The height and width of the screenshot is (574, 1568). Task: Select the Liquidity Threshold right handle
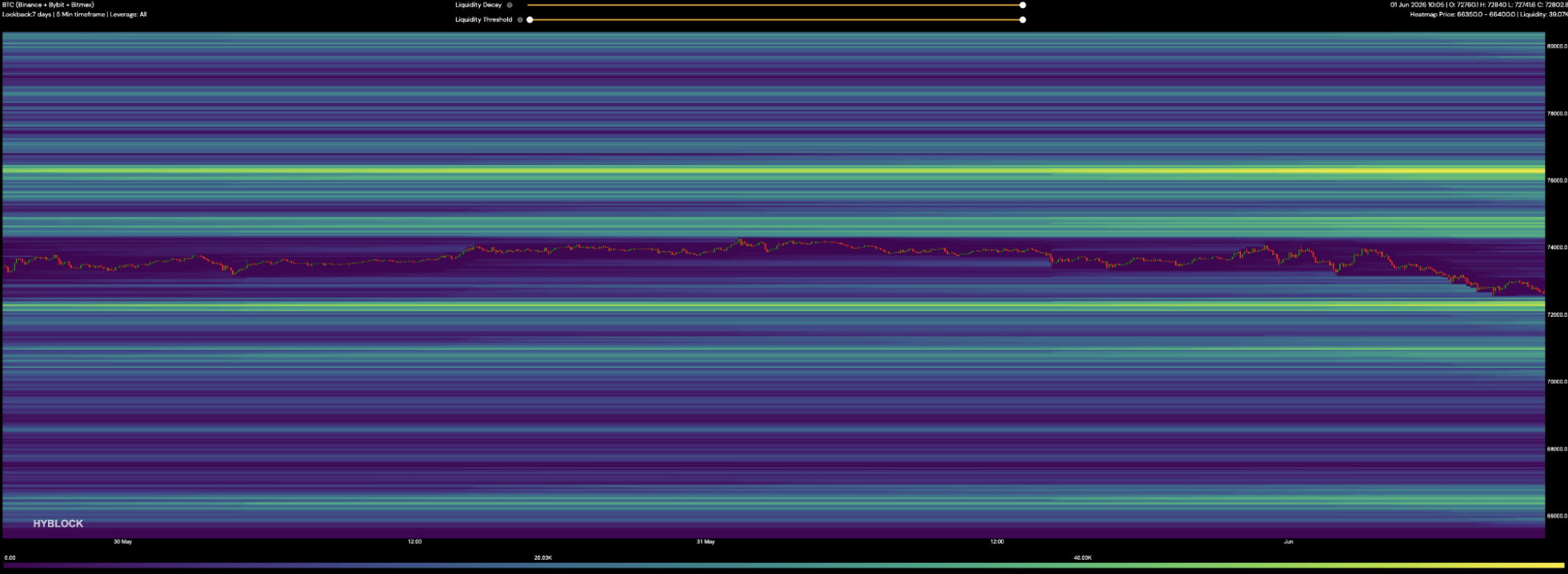(1022, 20)
